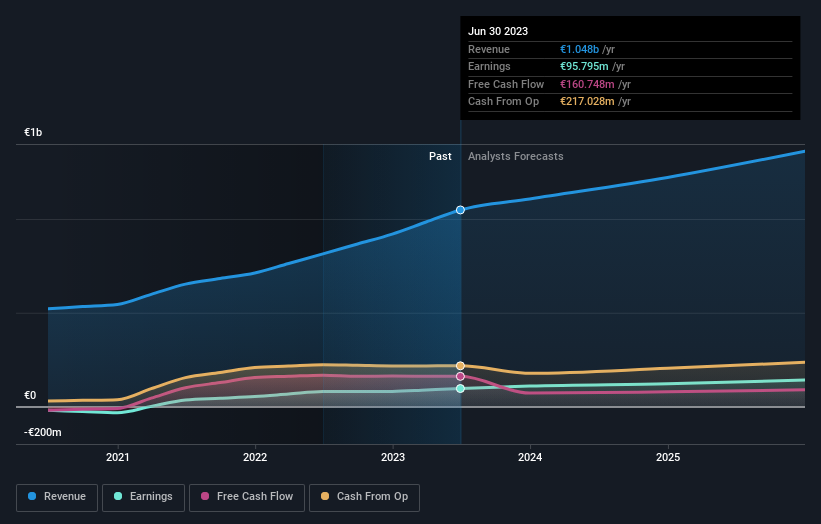
Task: Click the Free Cash Flow label in tooltip
Action: pyautogui.click(x=506, y=84)
